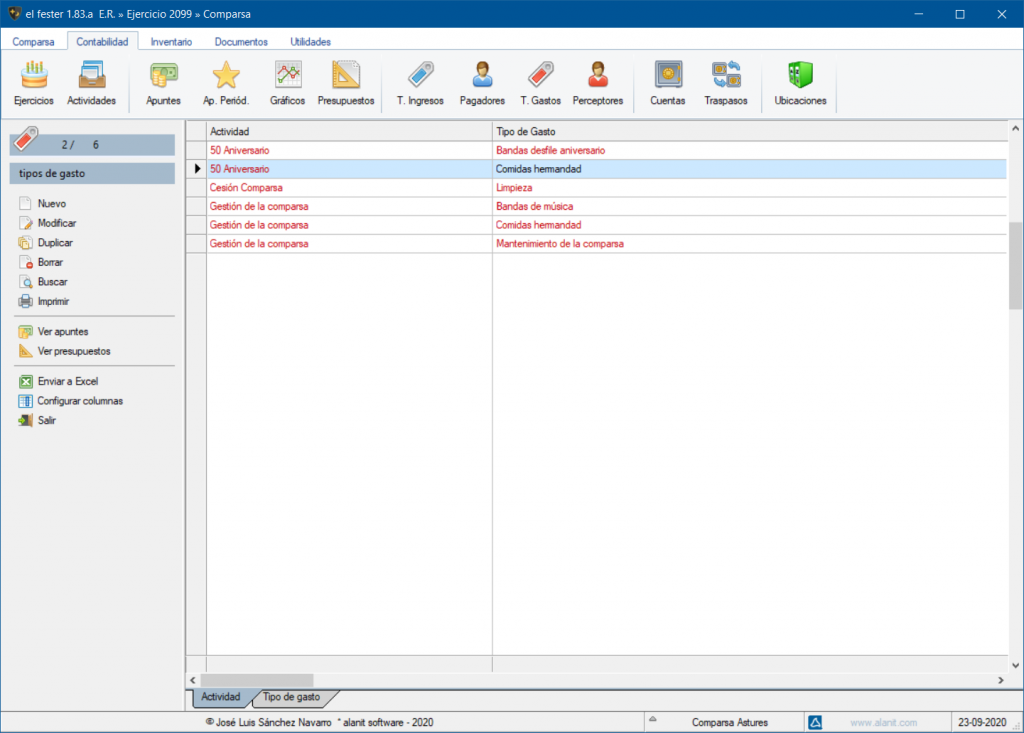Open the Gráficos chart icon
The height and width of the screenshot is (733, 1024).
point(288,76)
